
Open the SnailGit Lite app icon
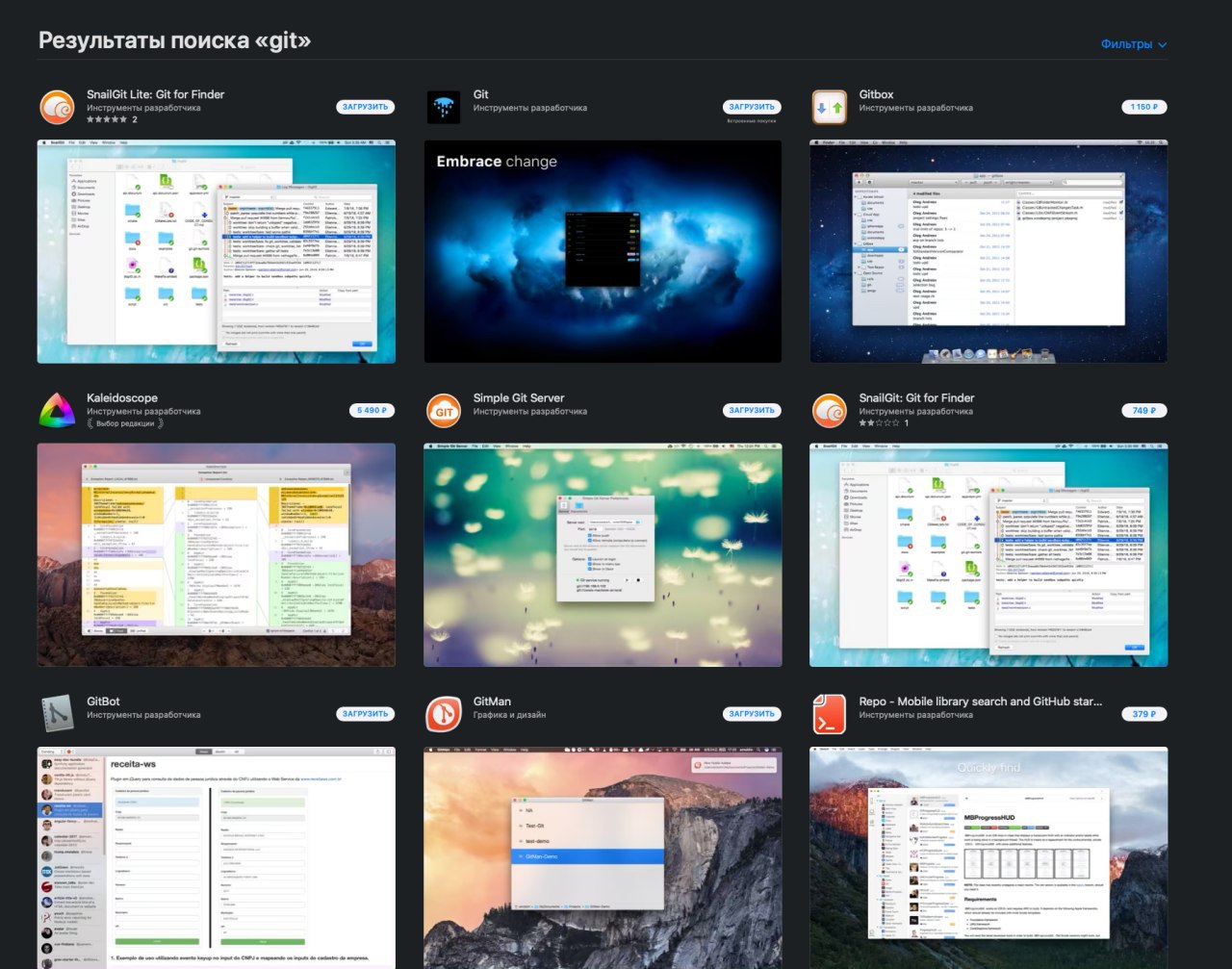(x=57, y=107)
